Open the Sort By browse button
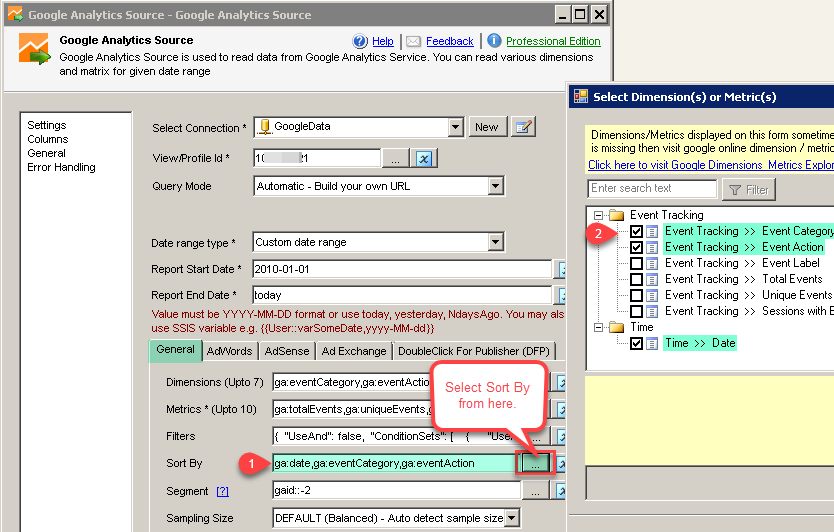The height and width of the screenshot is (532, 834). (534, 464)
